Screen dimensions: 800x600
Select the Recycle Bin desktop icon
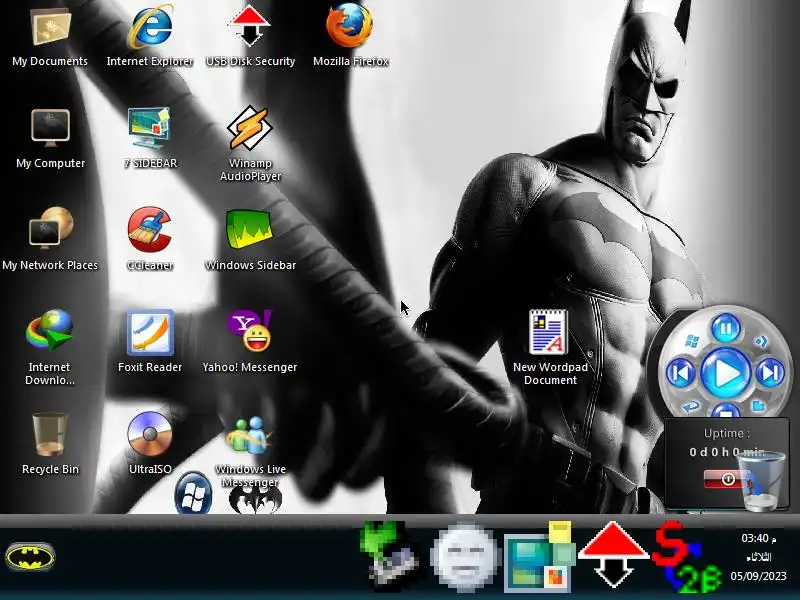(49, 434)
